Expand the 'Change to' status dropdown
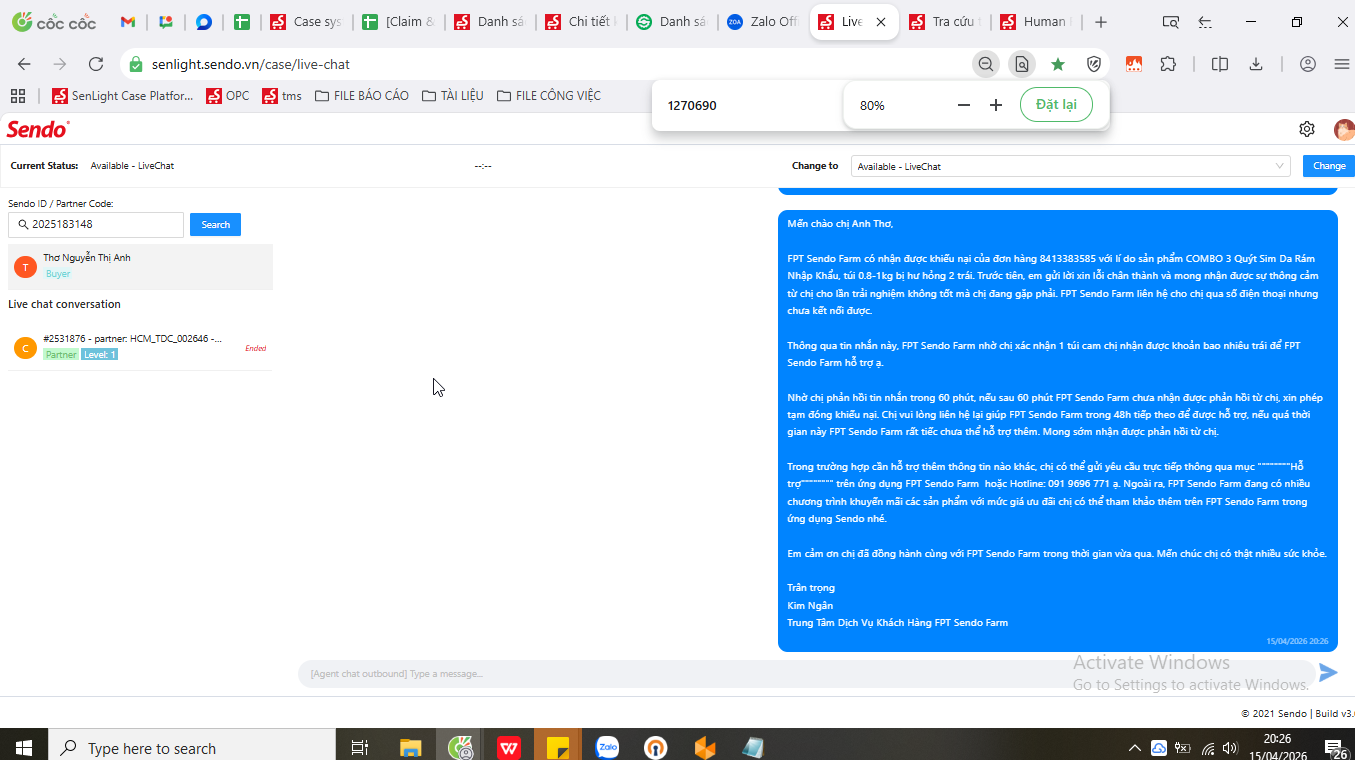Viewport: 1355px width, 760px height. 1071,166
